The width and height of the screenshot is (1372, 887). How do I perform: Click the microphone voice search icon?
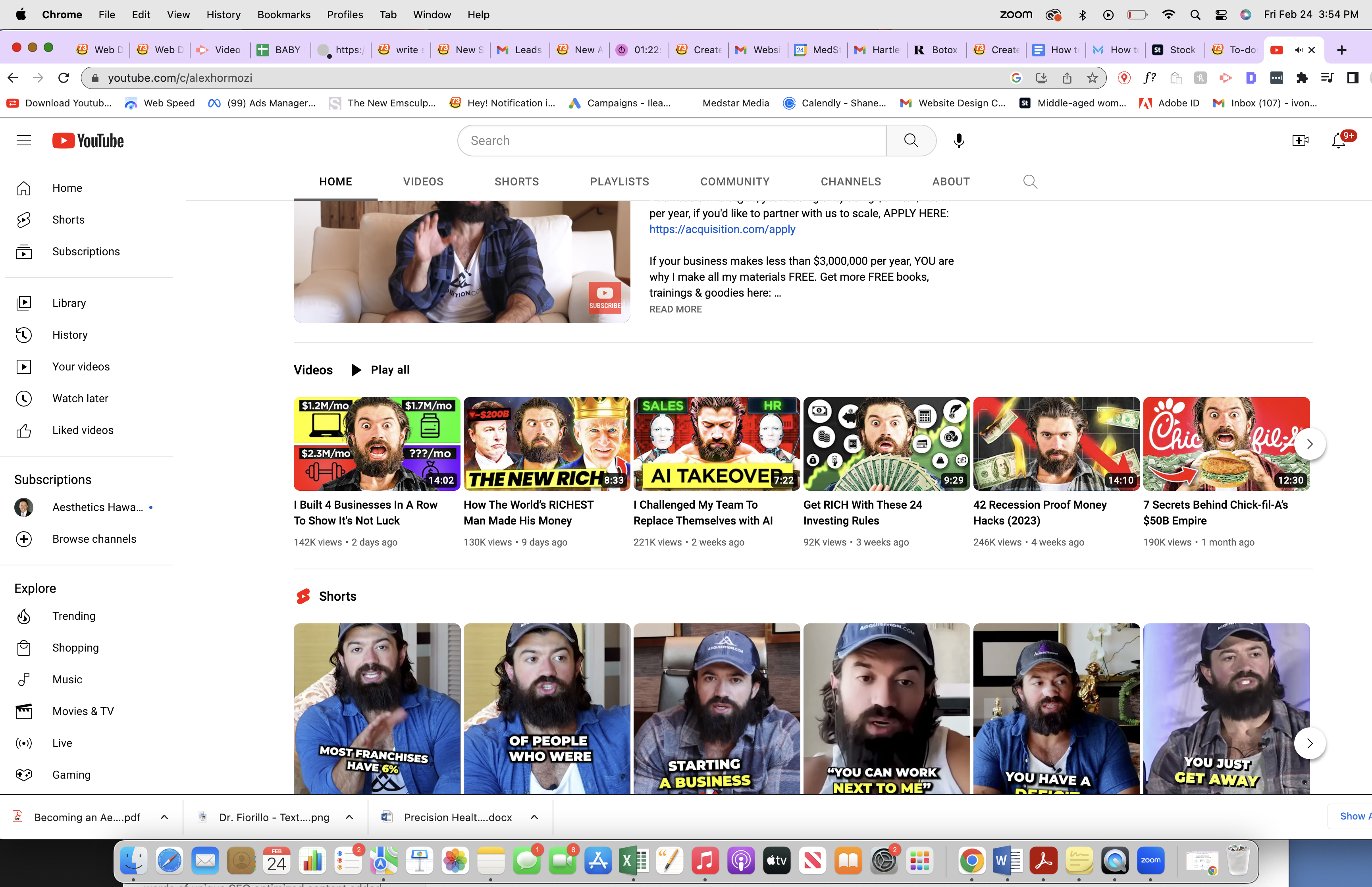959,141
